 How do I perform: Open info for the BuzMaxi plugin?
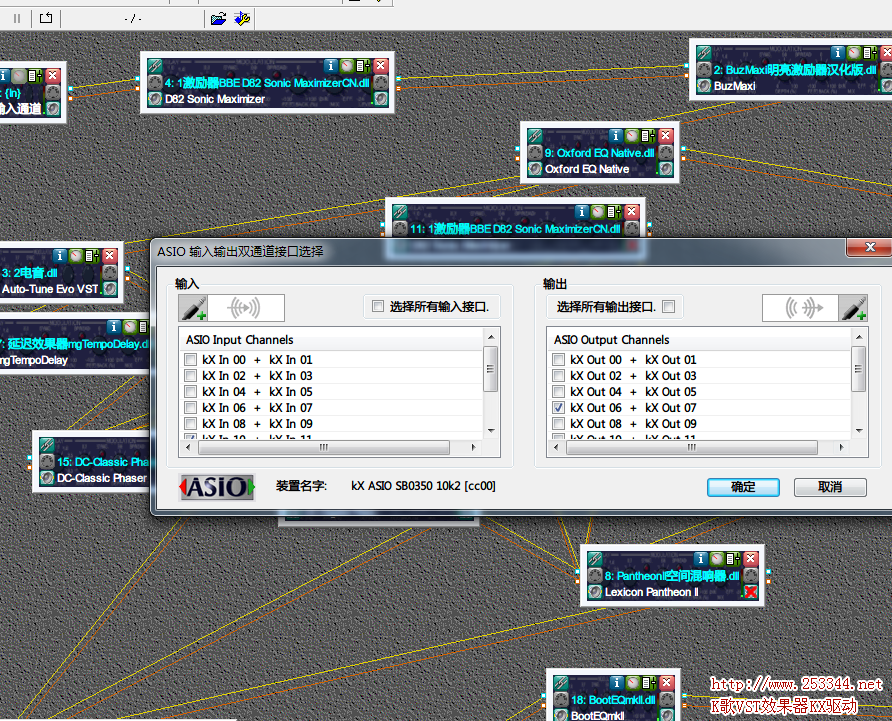[x=837, y=53]
